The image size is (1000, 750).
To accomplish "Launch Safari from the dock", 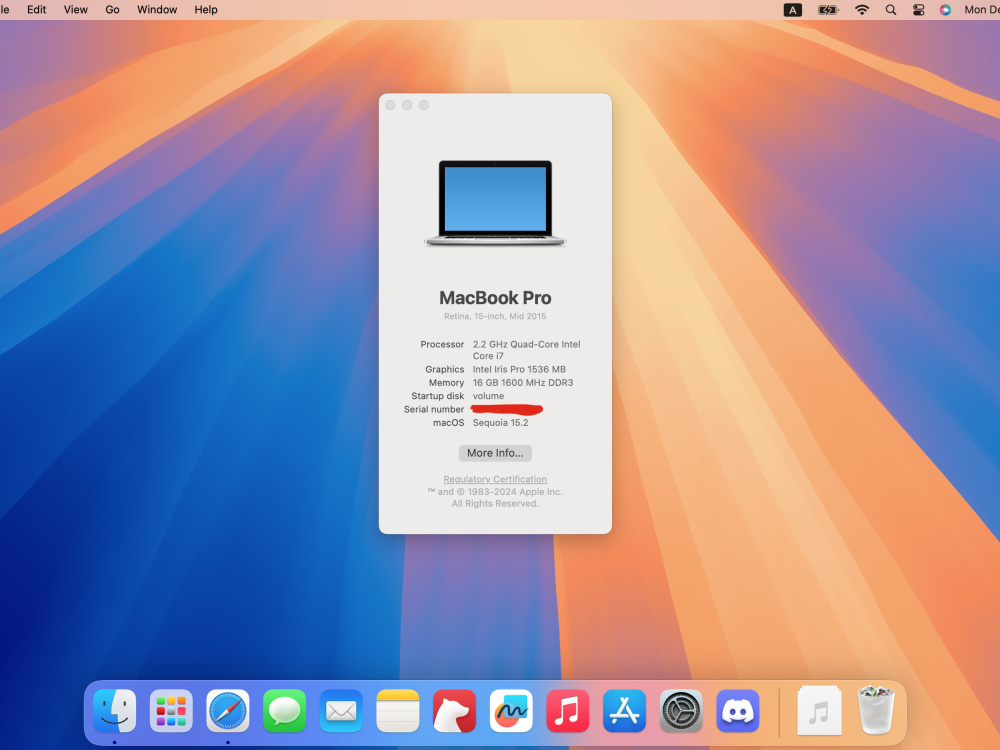I will (x=228, y=710).
